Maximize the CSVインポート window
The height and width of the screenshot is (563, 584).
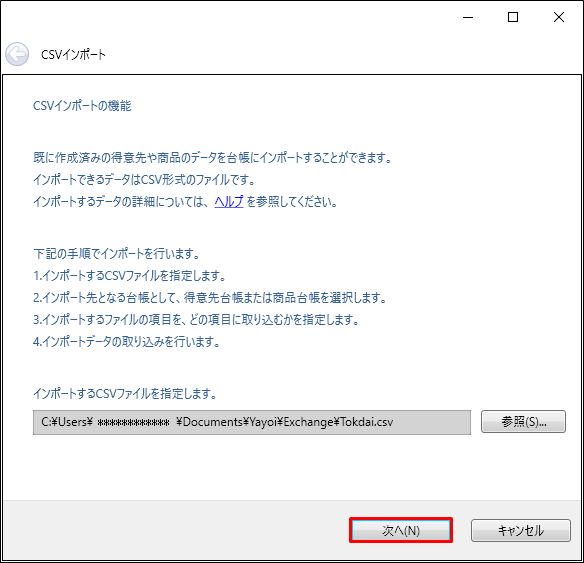tap(513, 17)
